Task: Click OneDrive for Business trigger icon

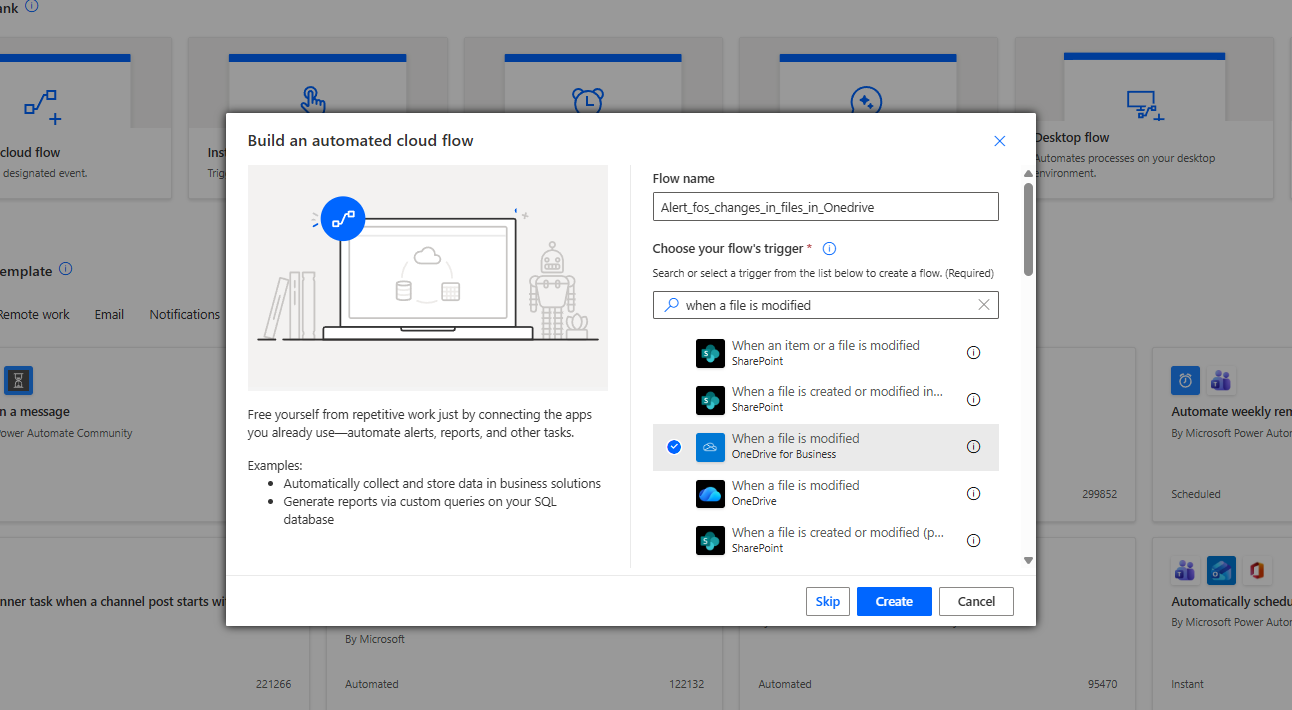Action: pos(710,447)
